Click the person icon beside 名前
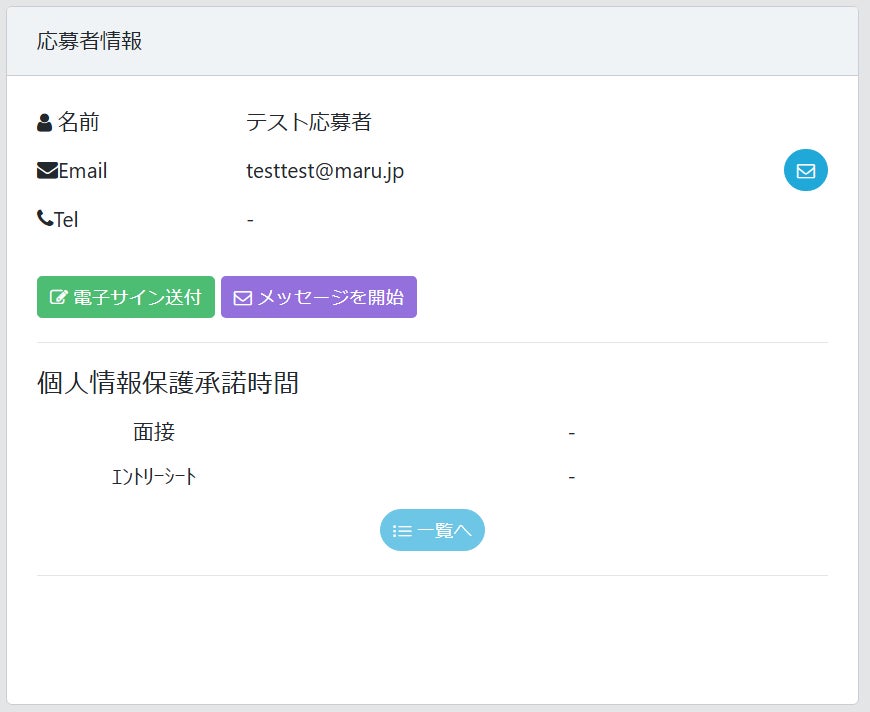The width and height of the screenshot is (870, 712). pyautogui.click(x=45, y=123)
